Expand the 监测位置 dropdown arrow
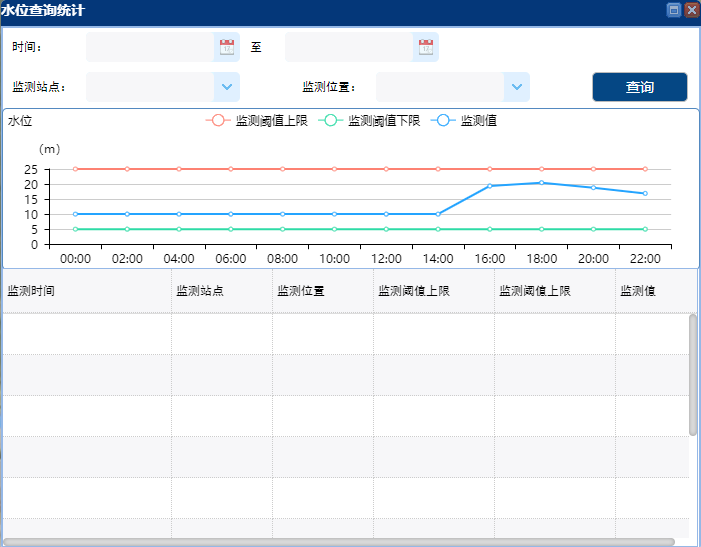701x547 pixels. coord(517,87)
